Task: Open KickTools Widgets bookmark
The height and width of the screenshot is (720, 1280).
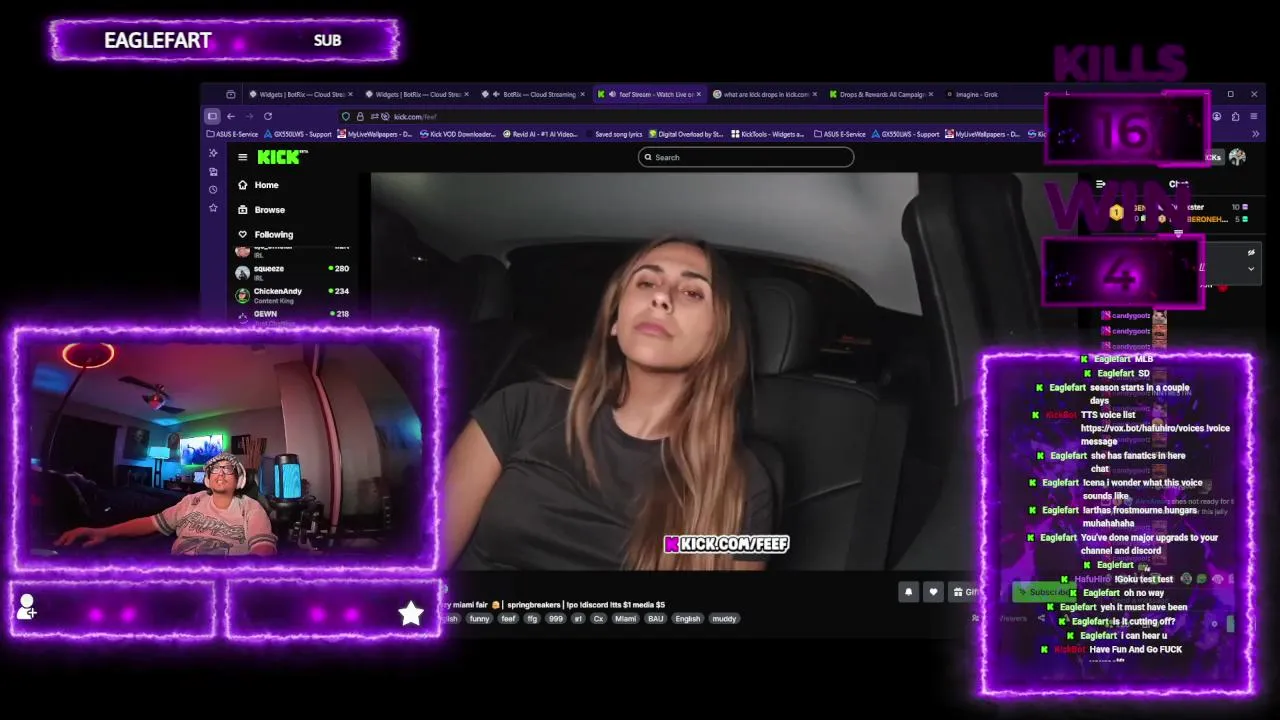Action: point(768,134)
